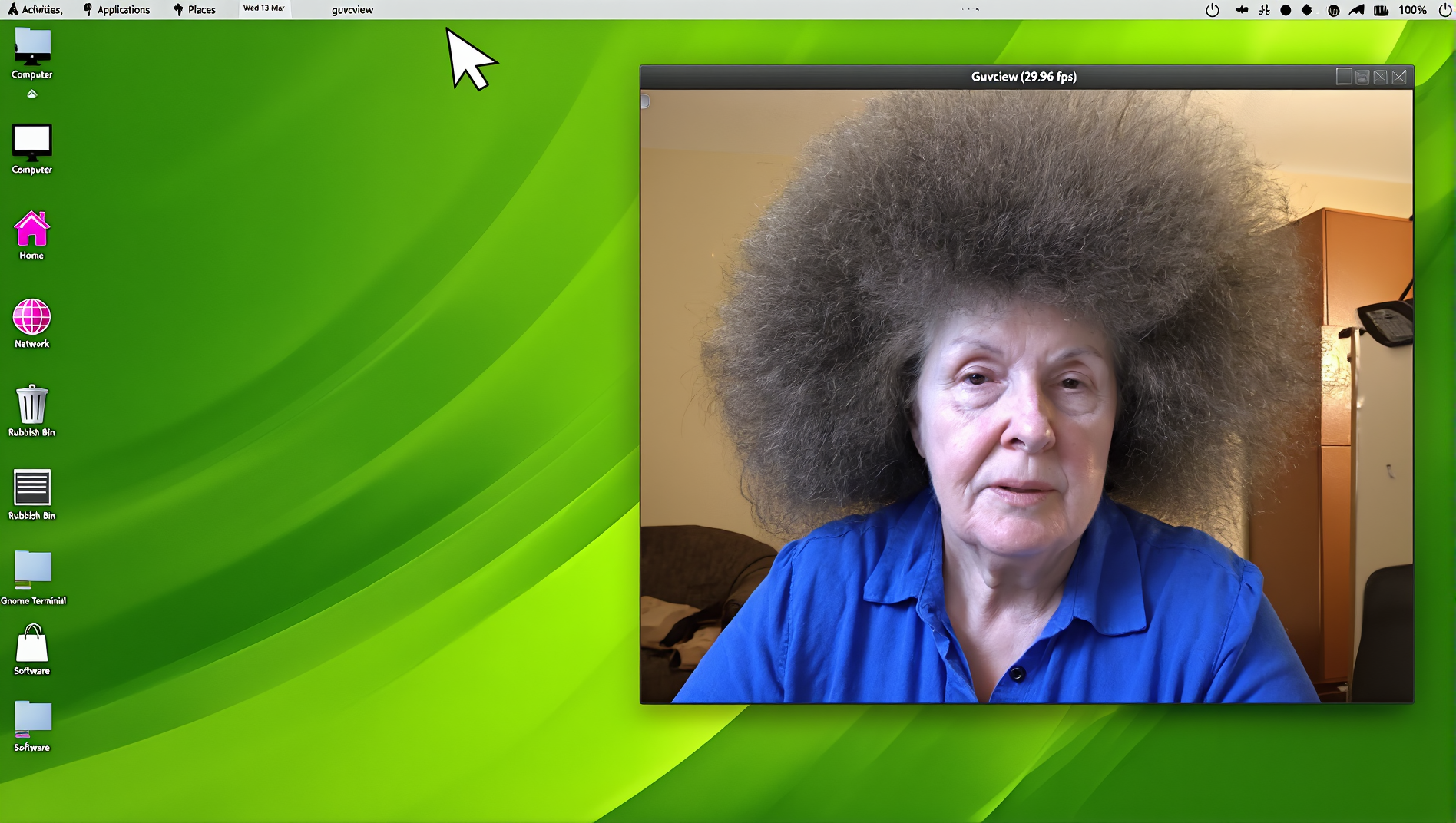This screenshot has width=1456, height=823.
Task: Click the webcam video feed in Guvcview
Action: coord(1027,396)
